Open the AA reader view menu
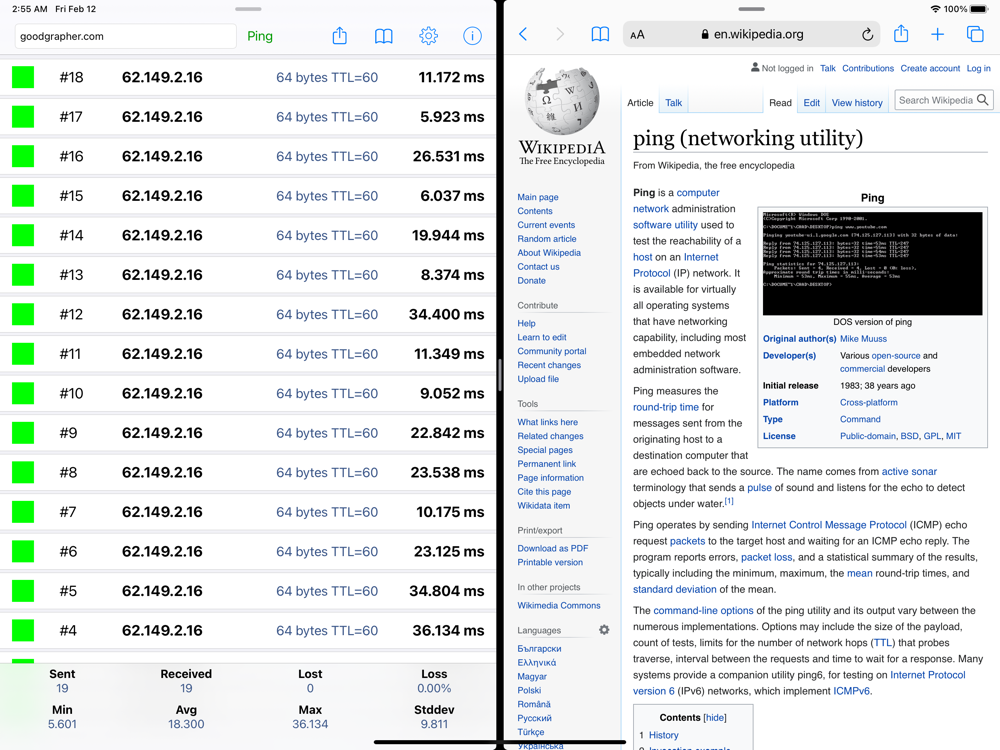Viewport: 1000px width, 750px height. 637,35
